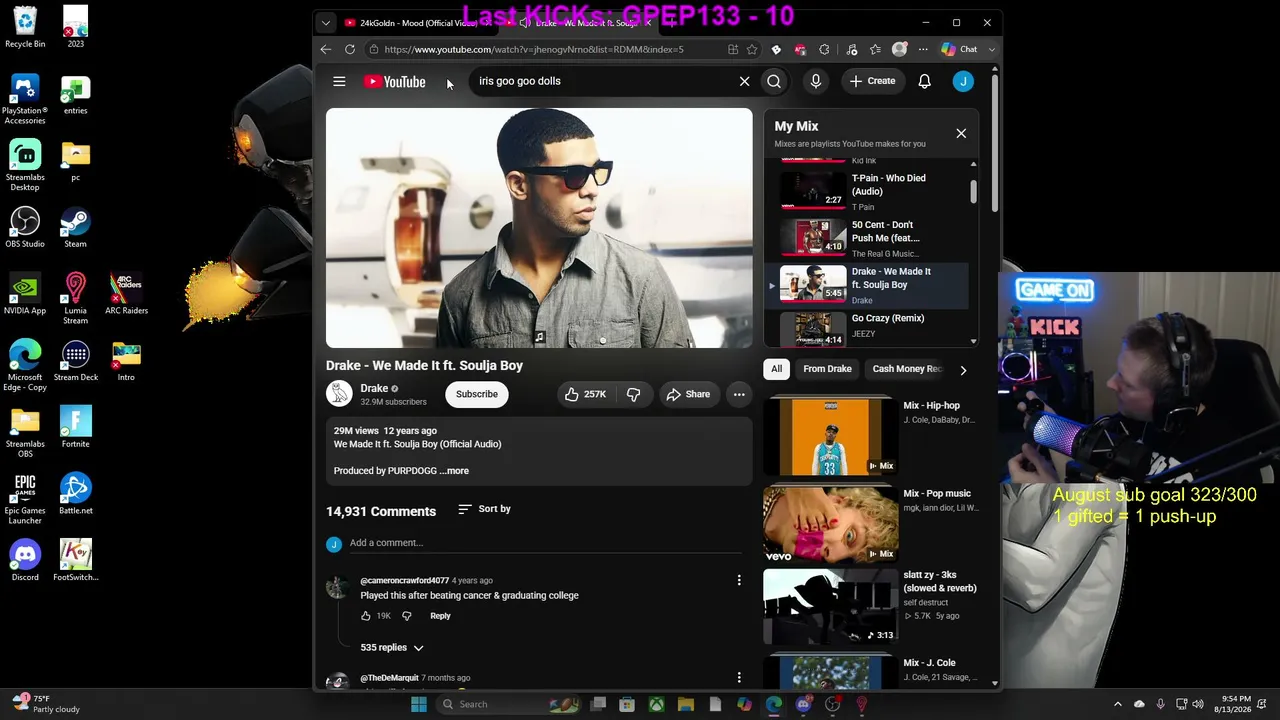Show more filter chips with the arrow
This screenshot has height=720, width=1280.
[963, 370]
